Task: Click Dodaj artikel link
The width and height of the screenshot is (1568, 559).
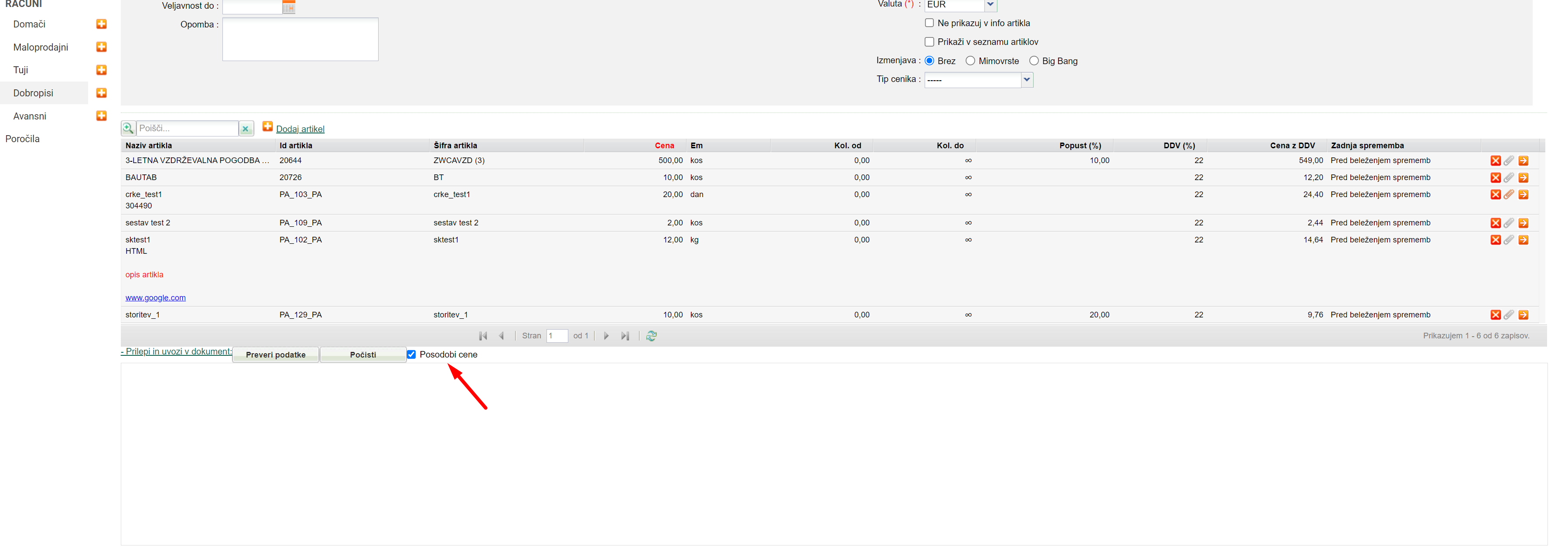Action: (300, 129)
